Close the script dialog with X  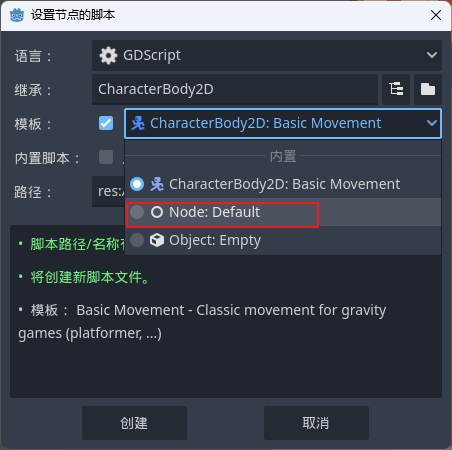coord(436,15)
